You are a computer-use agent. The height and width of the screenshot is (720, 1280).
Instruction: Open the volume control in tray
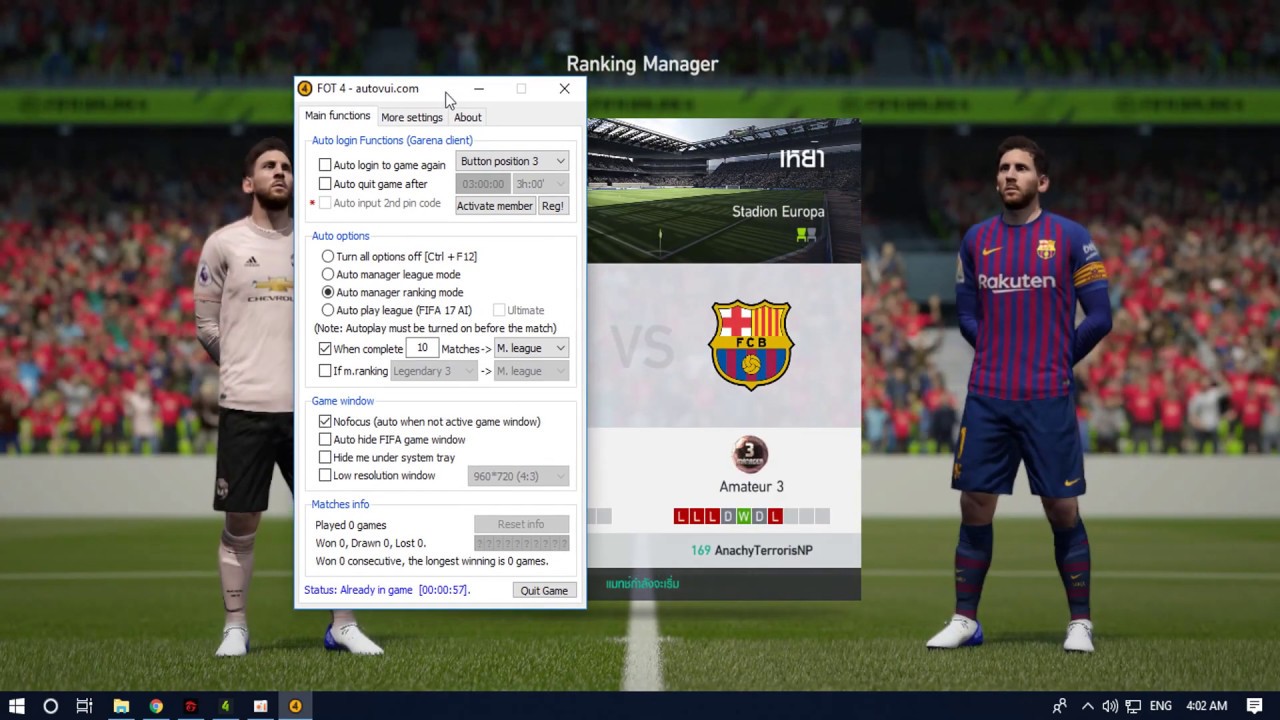pyautogui.click(x=1110, y=706)
